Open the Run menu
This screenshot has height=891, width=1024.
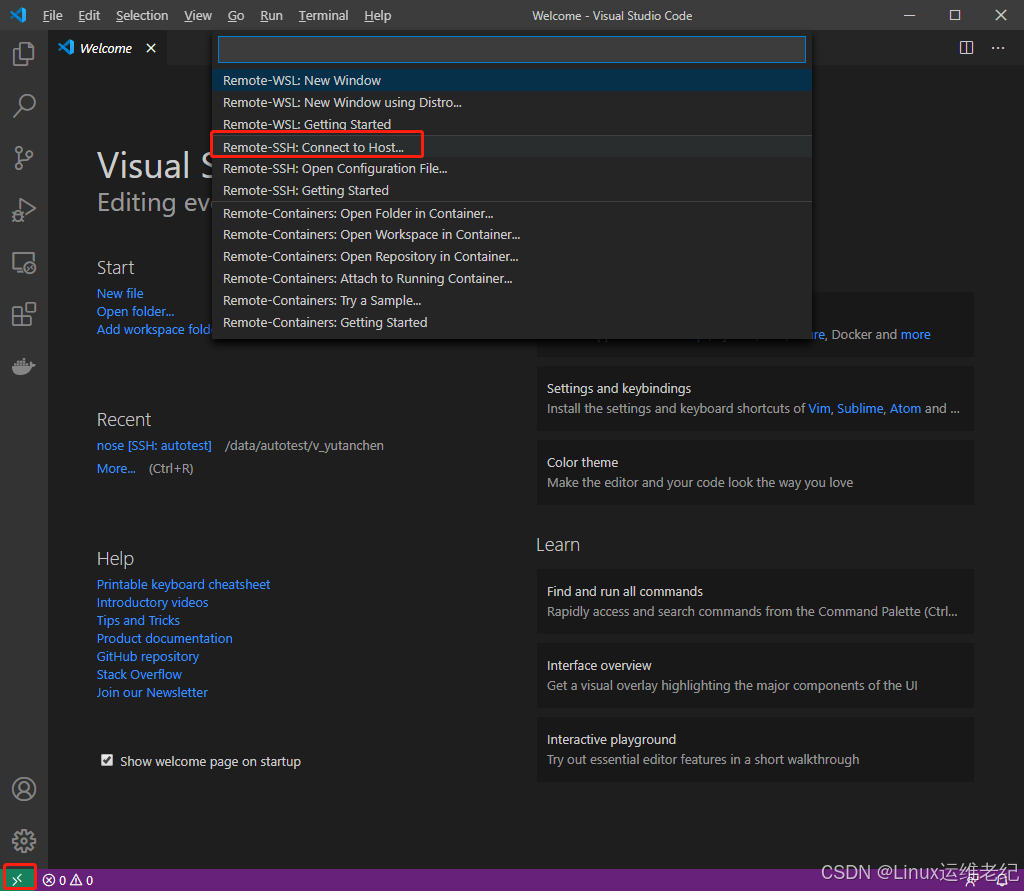271,15
